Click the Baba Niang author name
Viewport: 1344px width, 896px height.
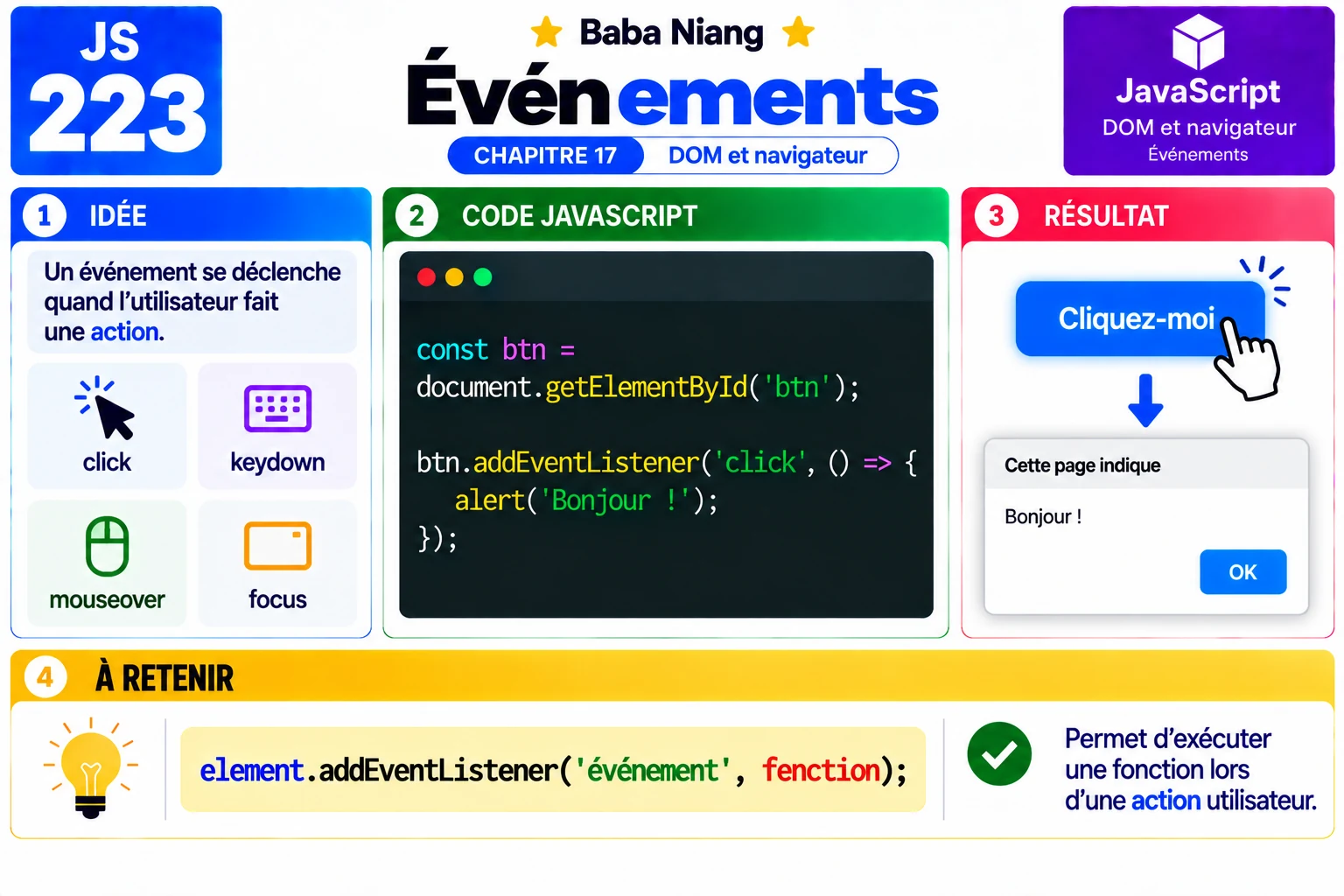tap(671, 33)
